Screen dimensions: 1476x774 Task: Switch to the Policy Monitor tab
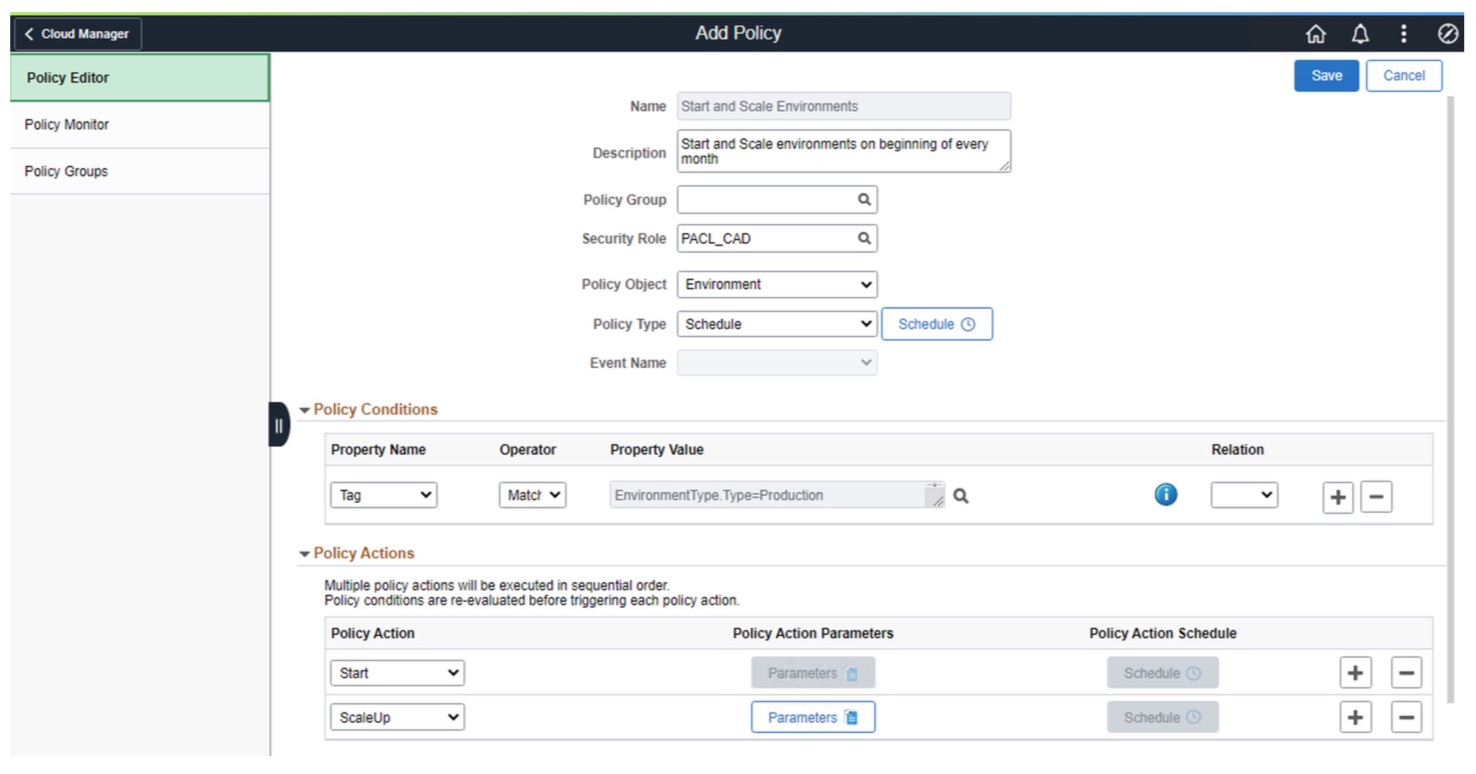(67, 125)
